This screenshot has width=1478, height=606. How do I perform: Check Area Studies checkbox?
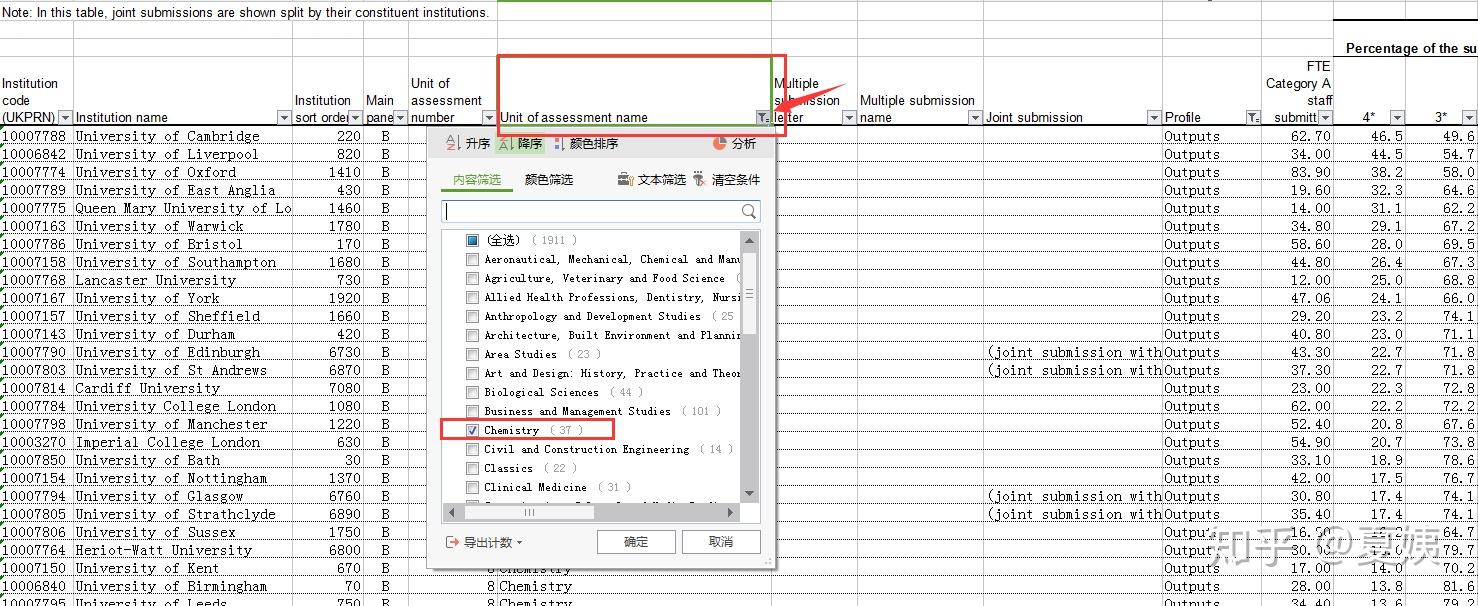click(x=472, y=355)
